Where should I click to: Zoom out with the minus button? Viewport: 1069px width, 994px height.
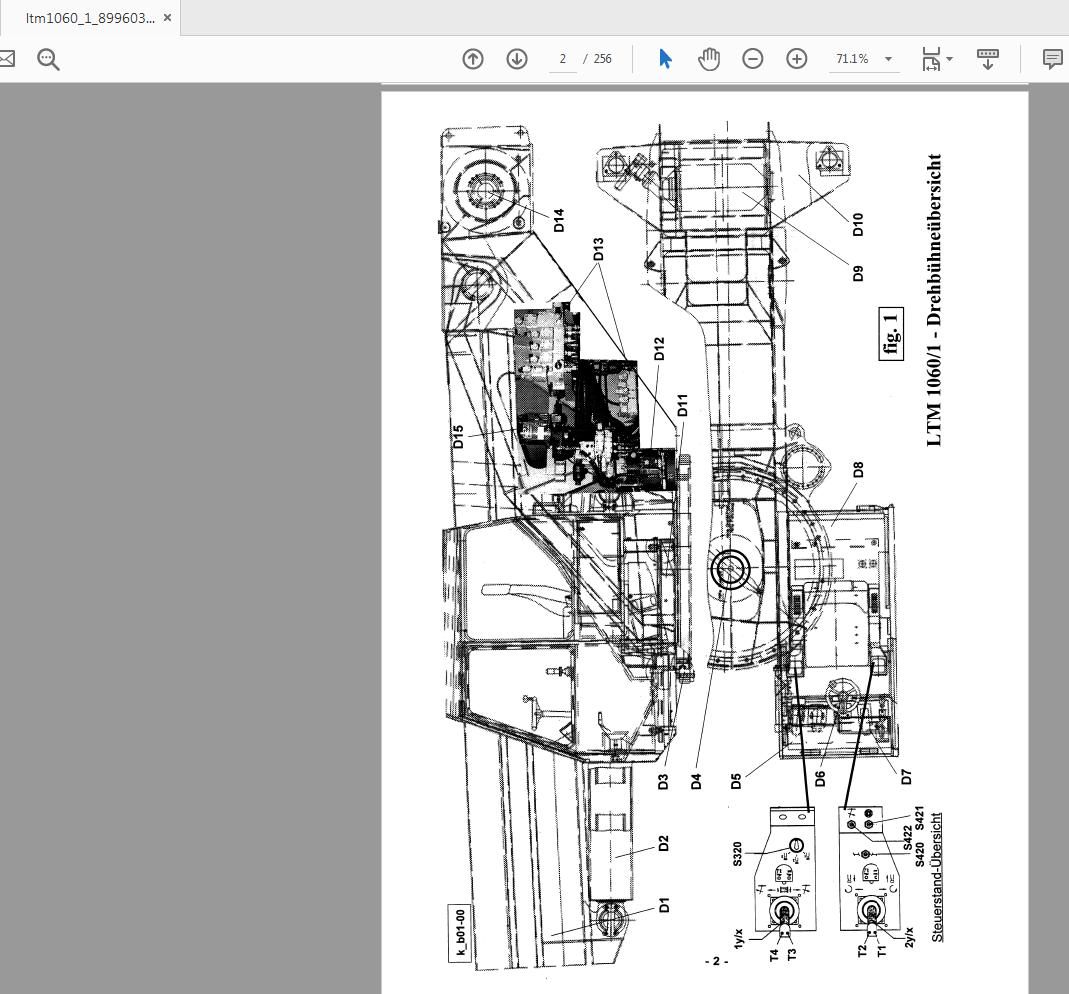(753, 59)
